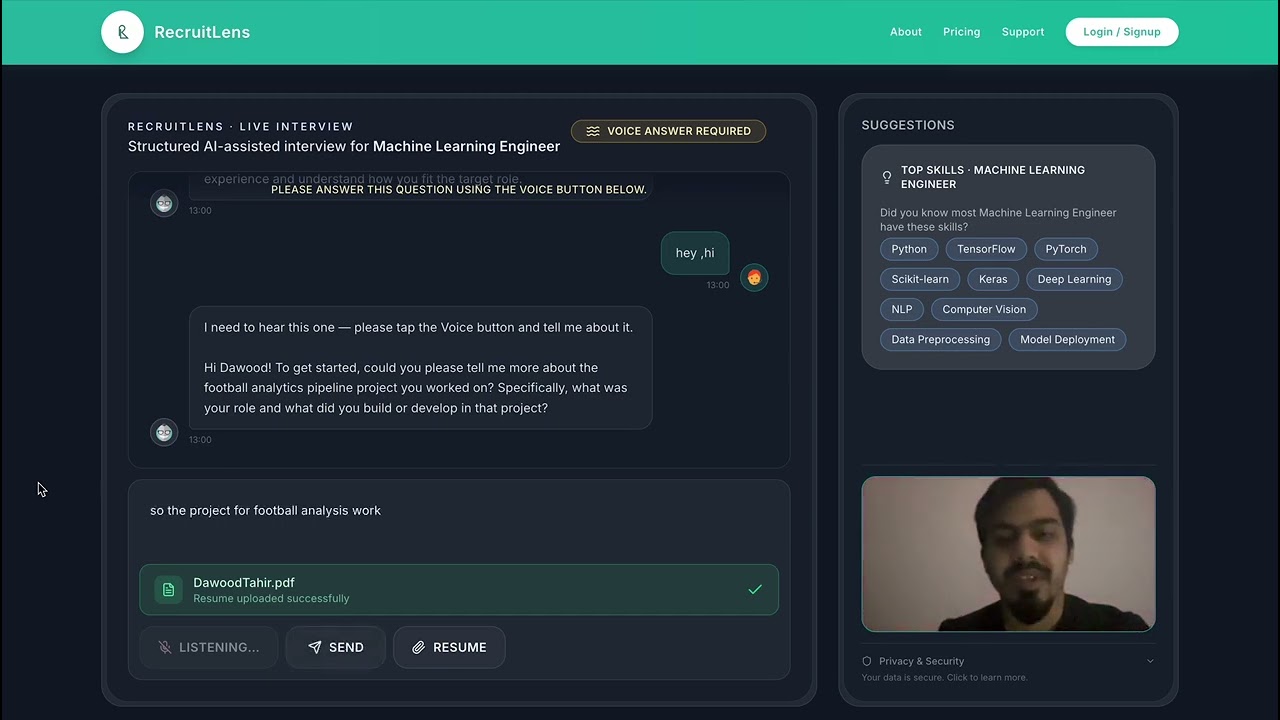Click the muted microphone Listening icon
Screen dimensions: 1280x720
pyautogui.click(x=165, y=648)
